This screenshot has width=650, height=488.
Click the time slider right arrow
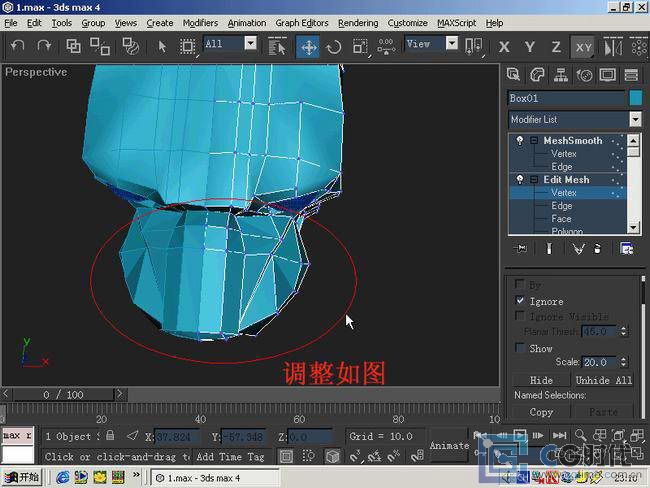coord(120,394)
